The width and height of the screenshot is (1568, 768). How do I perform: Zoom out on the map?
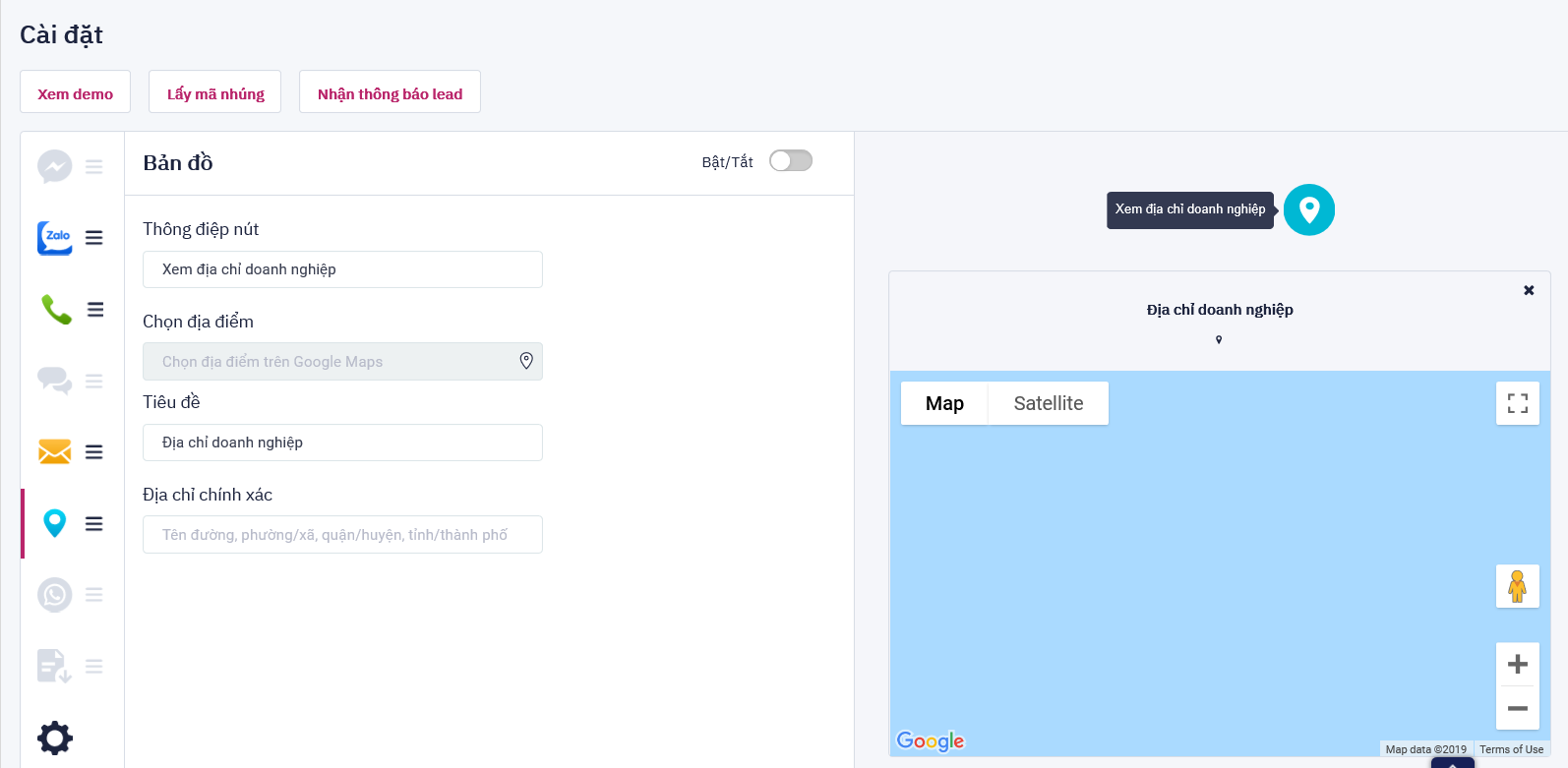click(1517, 708)
